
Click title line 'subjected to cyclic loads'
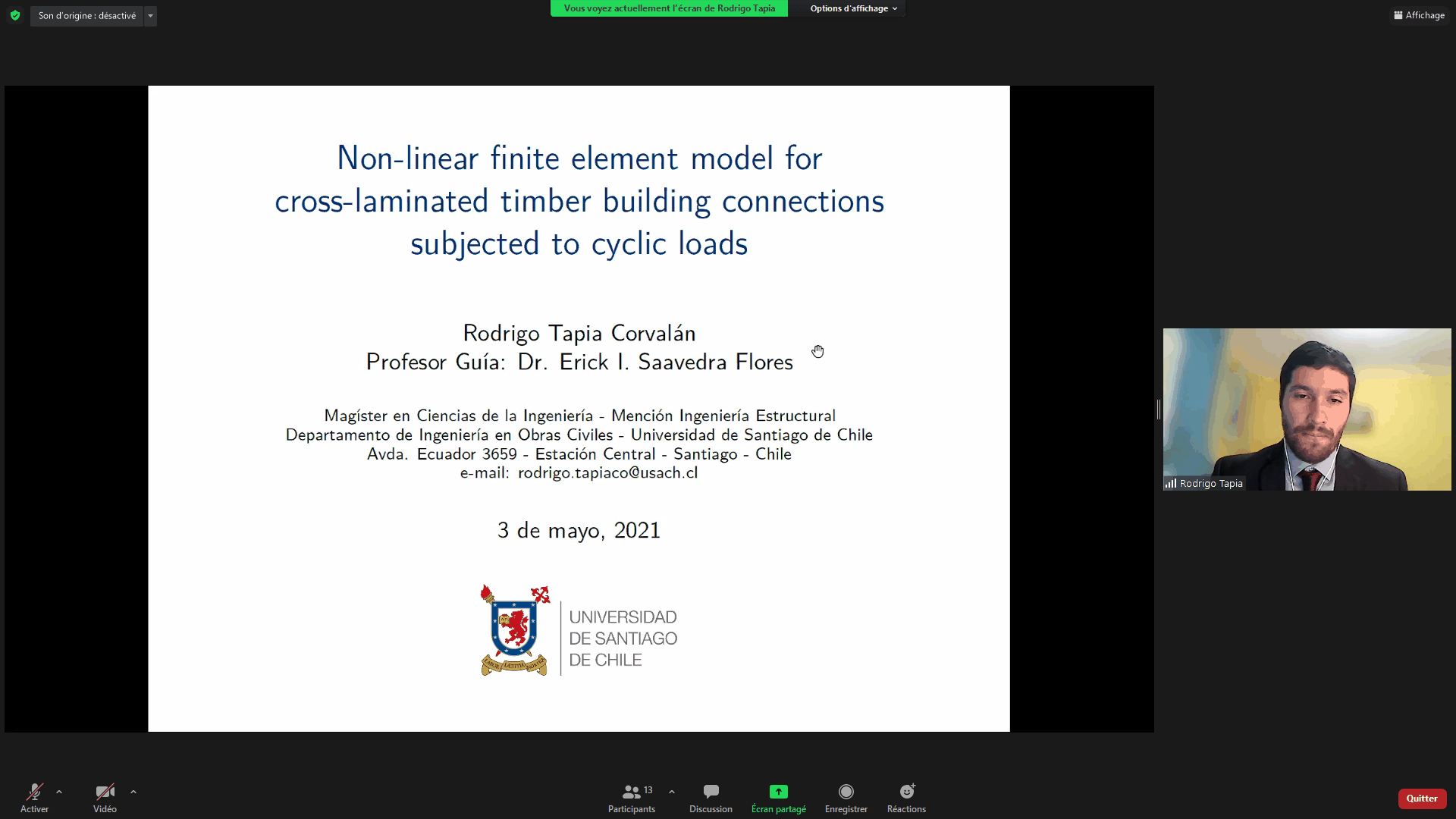[x=579, y=244]
